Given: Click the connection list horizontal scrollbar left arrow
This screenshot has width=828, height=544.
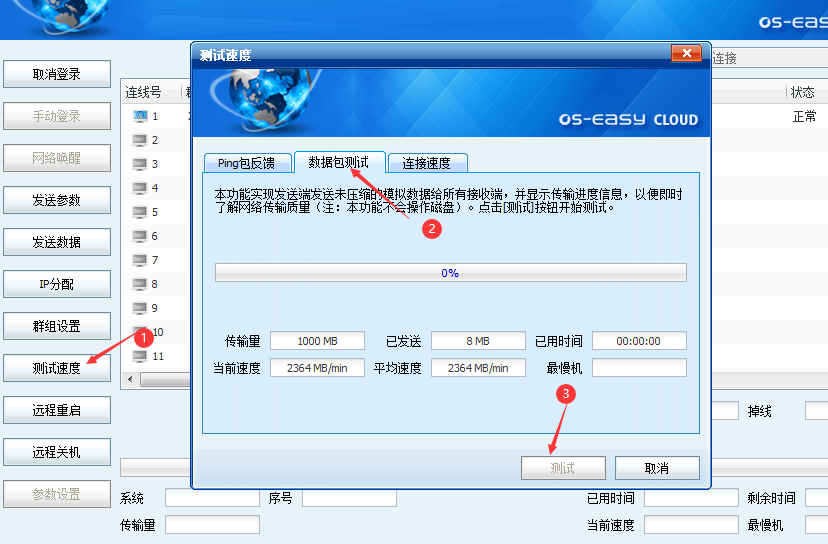Looking at the screenshot, I should 129,380.
